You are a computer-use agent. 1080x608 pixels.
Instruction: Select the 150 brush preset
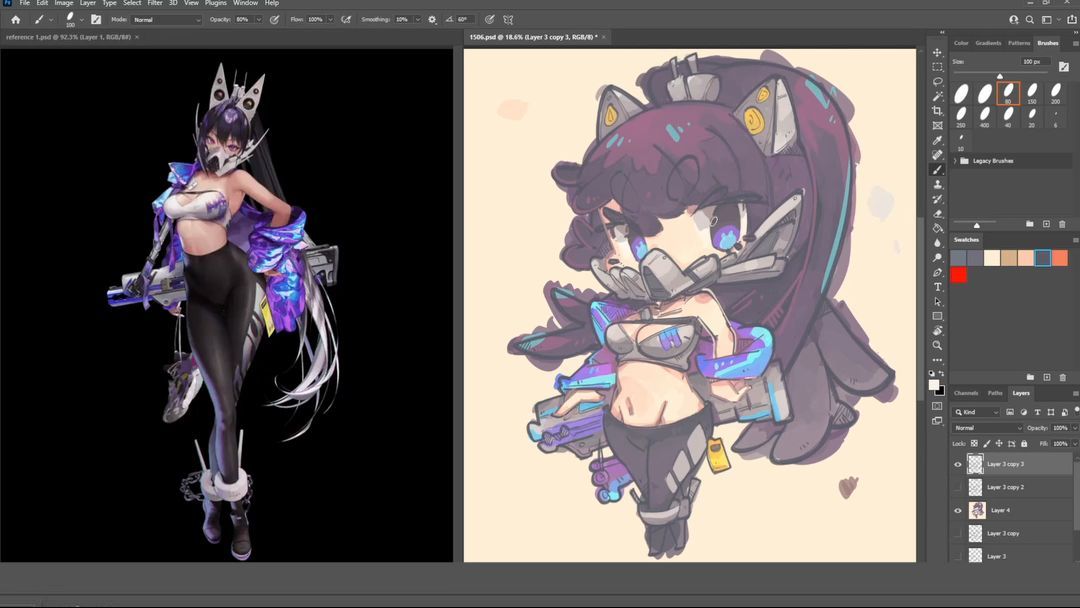pos(1032,92)
